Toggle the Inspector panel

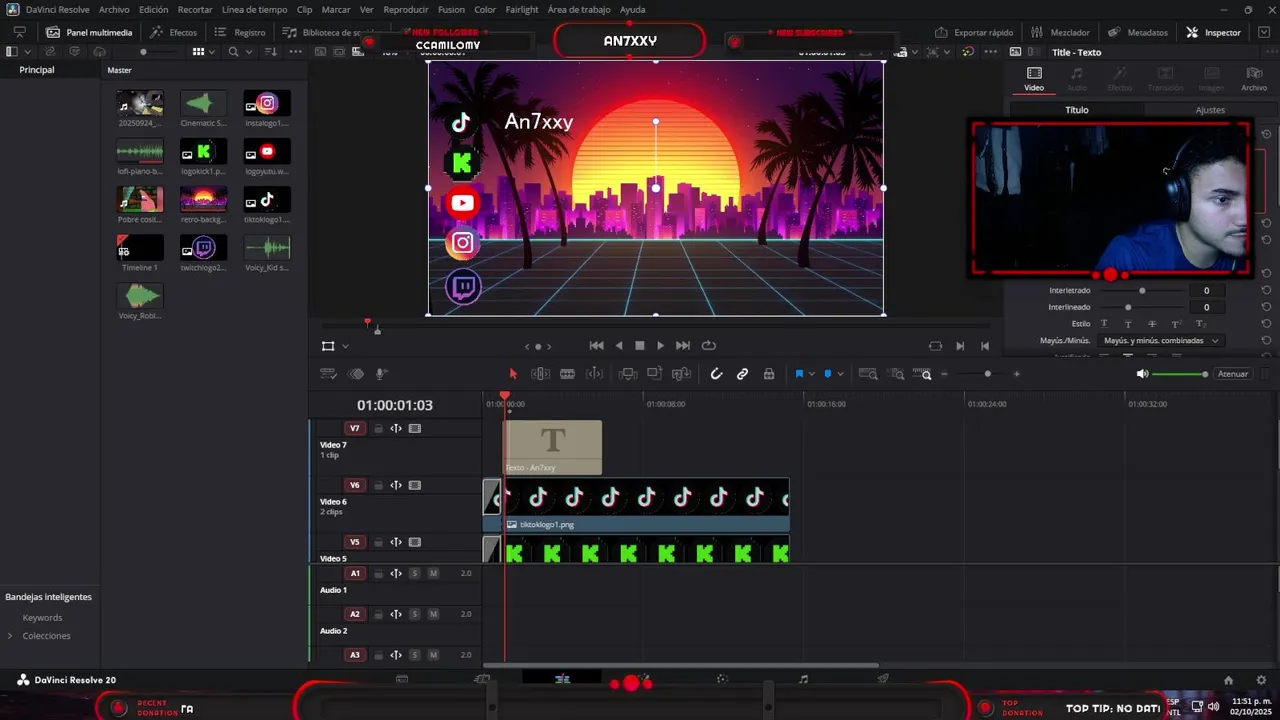[x=1213, y=32]
